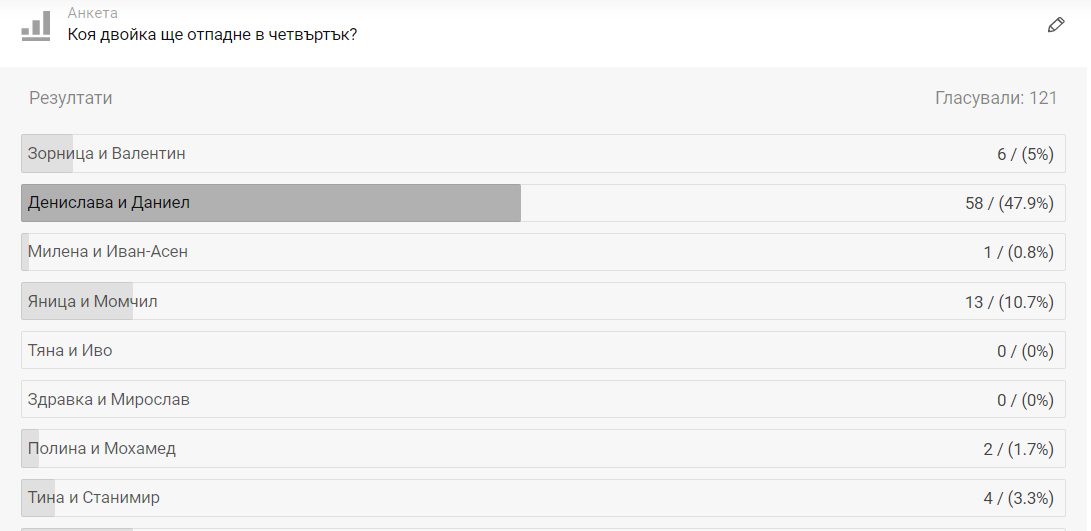Click the poll bar chart icon

coord(36,26)
